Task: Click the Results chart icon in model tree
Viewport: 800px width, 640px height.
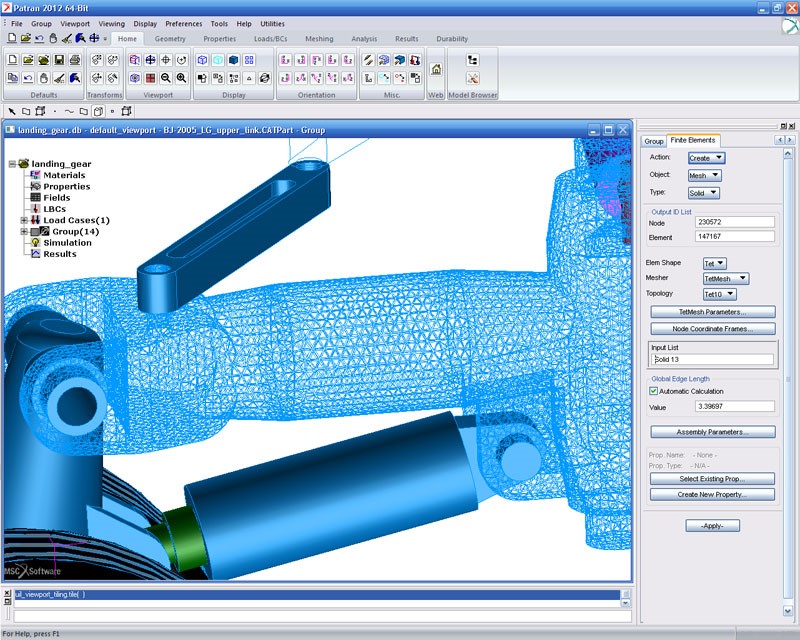Action: pyautogui.click(x=35, y=254)
